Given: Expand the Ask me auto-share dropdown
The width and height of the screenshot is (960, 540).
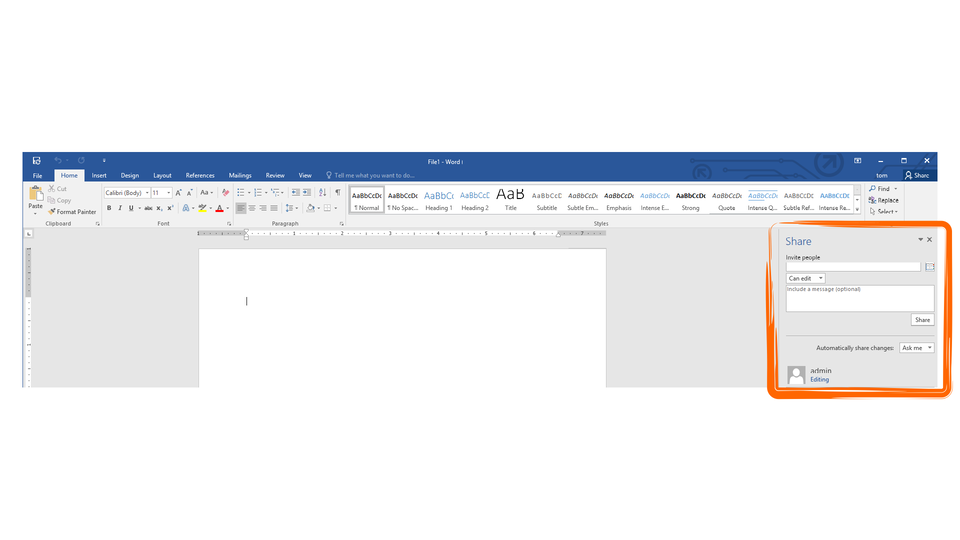Looking at the screenshot, I should [916, 348].
